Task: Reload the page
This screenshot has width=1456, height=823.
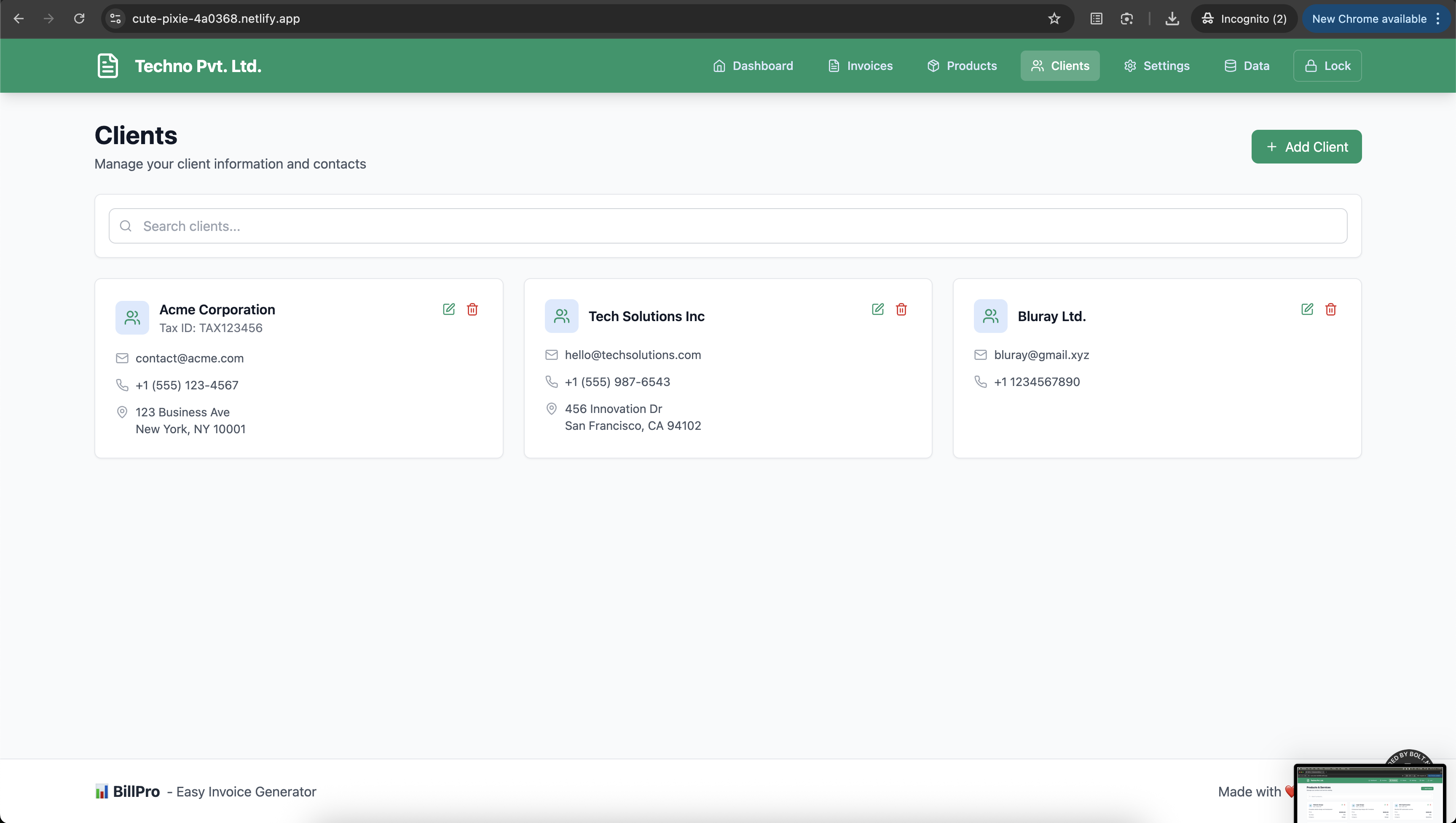Action: pyautogui.click(x=79, y=19)
